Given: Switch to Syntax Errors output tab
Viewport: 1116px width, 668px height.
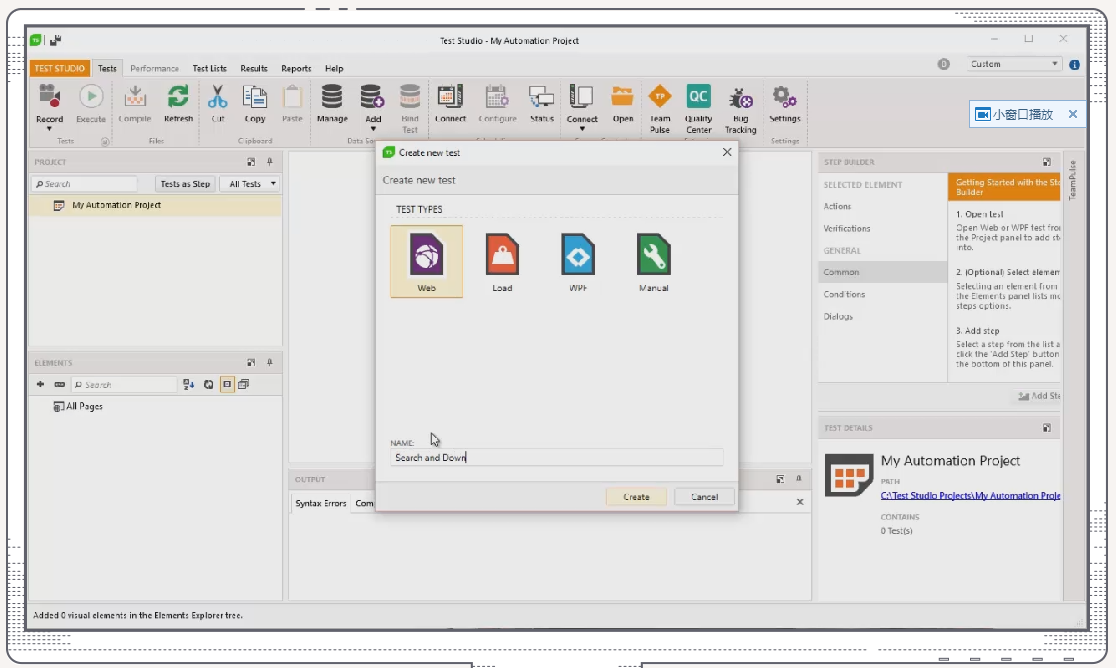Looking at the screenshot, I should pos(320,503).
